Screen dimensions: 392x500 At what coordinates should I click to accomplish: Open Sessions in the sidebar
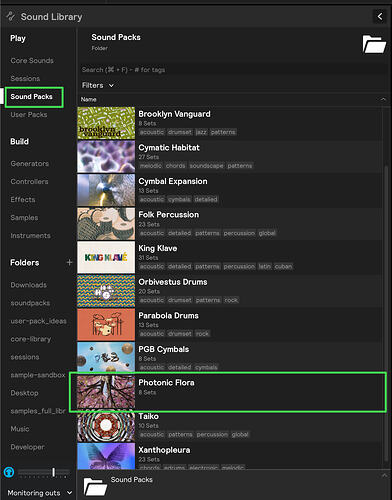(25, 78)
